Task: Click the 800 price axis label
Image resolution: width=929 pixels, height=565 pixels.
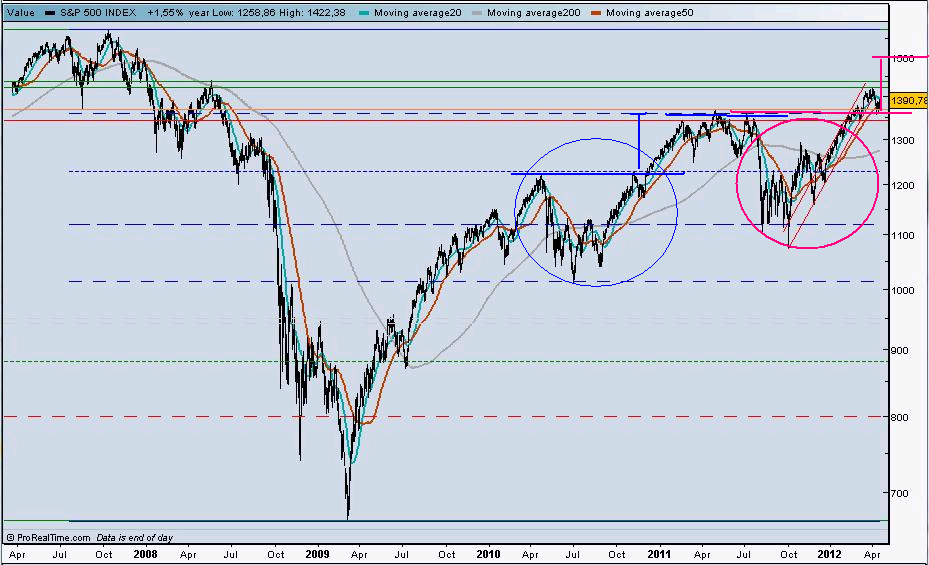Action: pos(901,418)
